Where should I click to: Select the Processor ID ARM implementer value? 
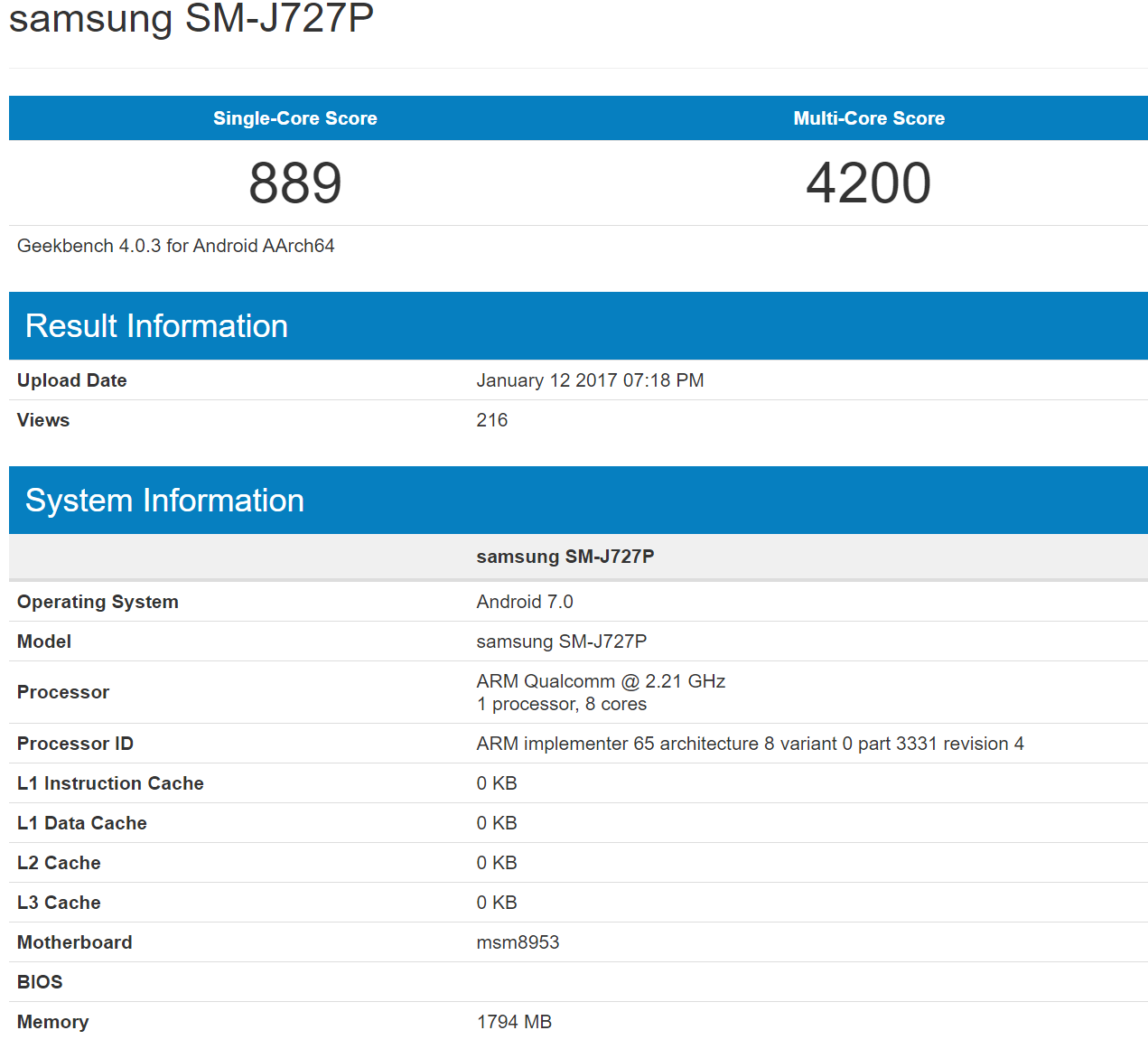750,744
